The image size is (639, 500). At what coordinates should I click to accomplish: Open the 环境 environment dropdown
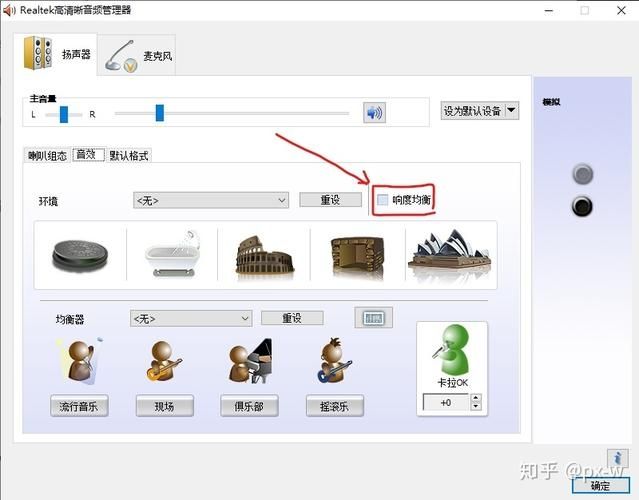(x=211, y=200)
